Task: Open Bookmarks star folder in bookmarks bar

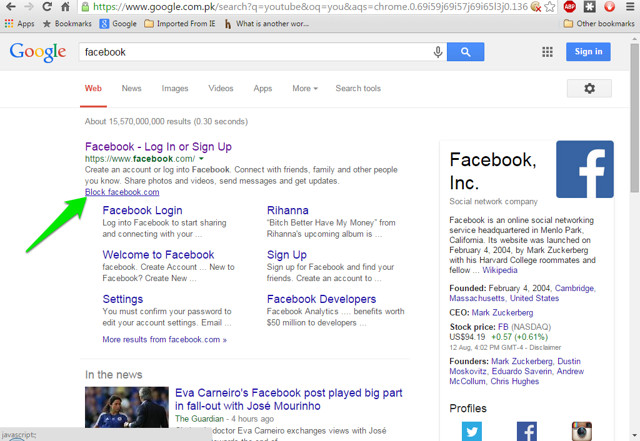Action: point(67,24)
